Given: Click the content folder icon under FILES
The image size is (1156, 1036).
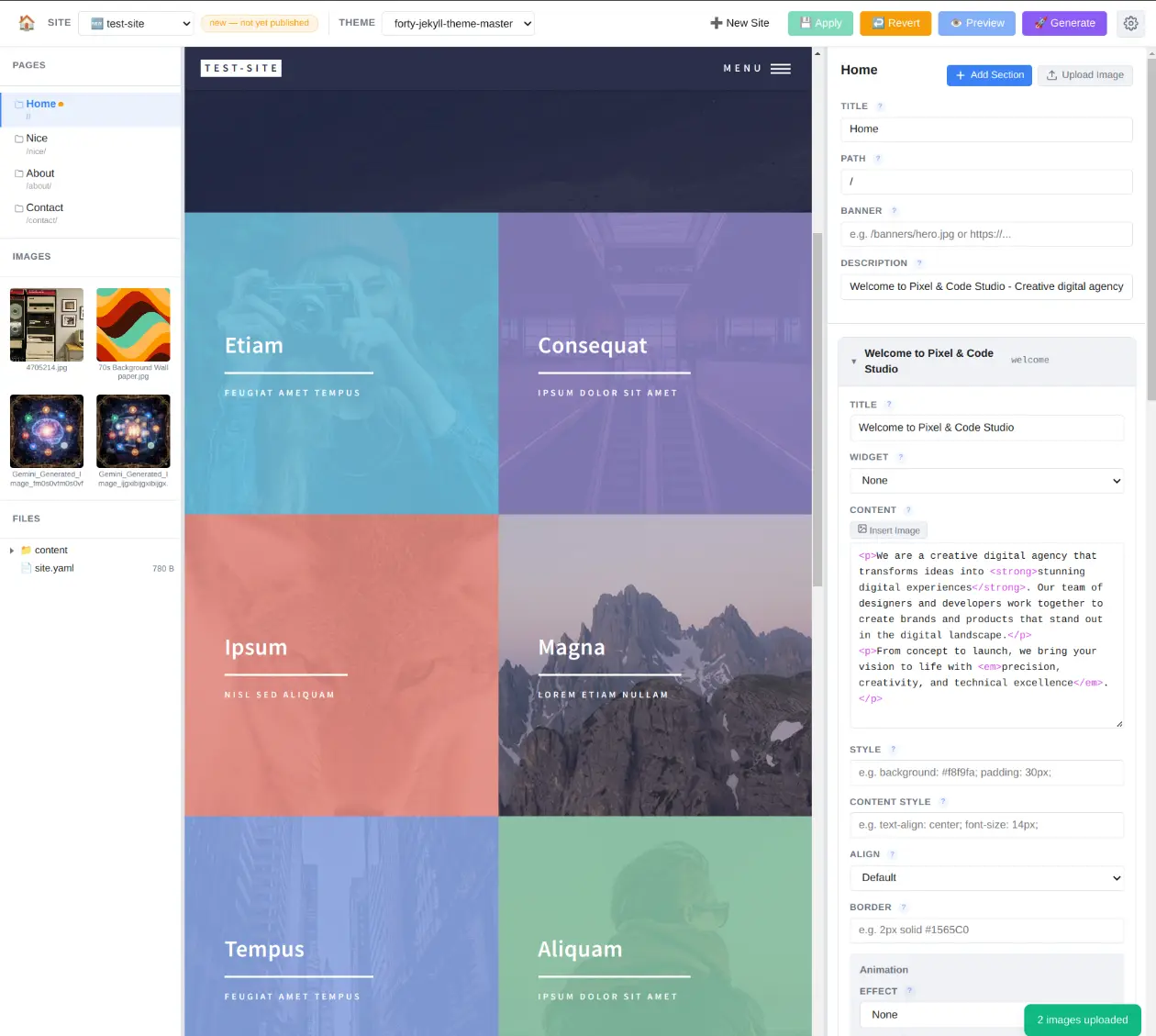Looking at the screenshot, I should click(x=27, y=550).
